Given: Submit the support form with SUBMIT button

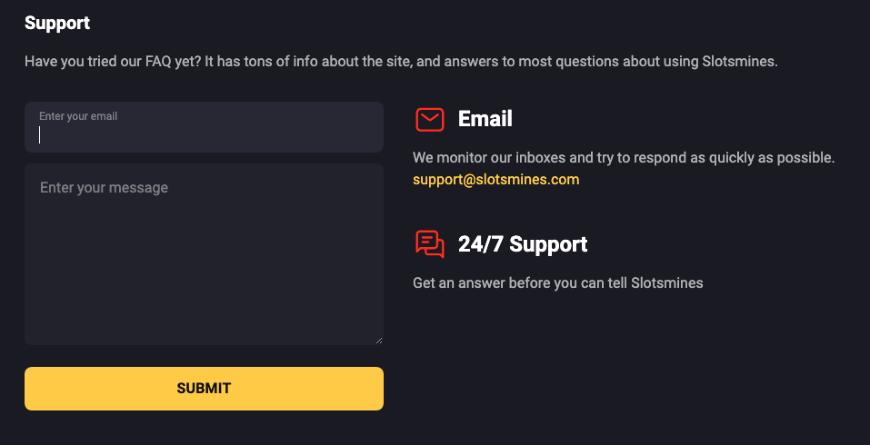Looking at the screenshot, I should coord(204,388).
